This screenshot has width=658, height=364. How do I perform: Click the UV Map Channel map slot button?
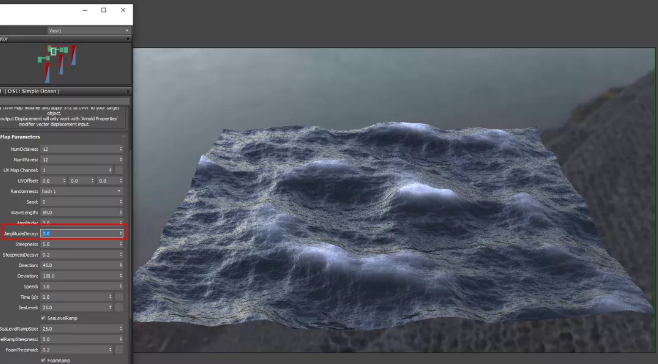[119, 170]
